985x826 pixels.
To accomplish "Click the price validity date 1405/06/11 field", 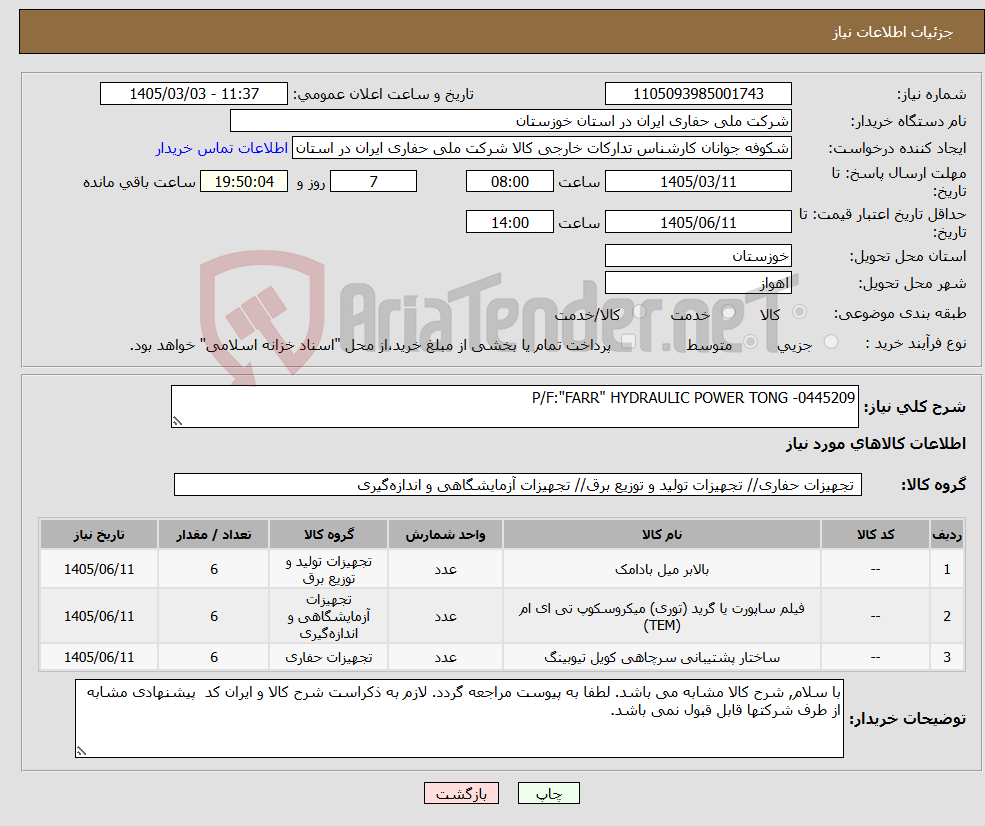I will 698,222.
